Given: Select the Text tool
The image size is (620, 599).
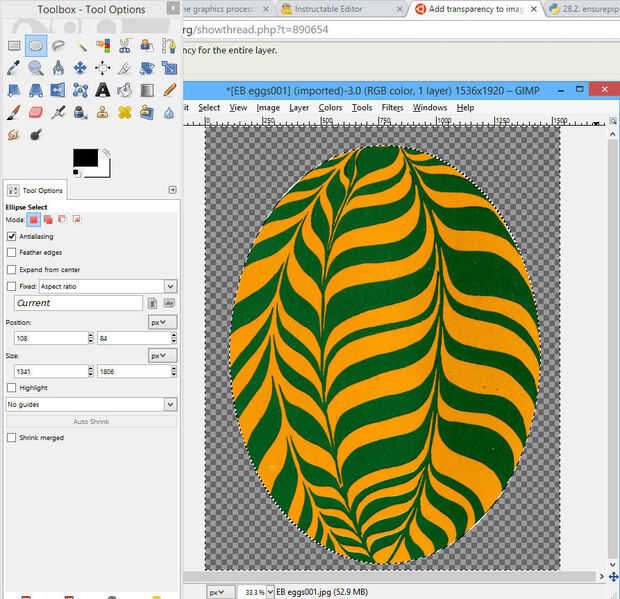Looking at the screenshot, I should [102, 90].
